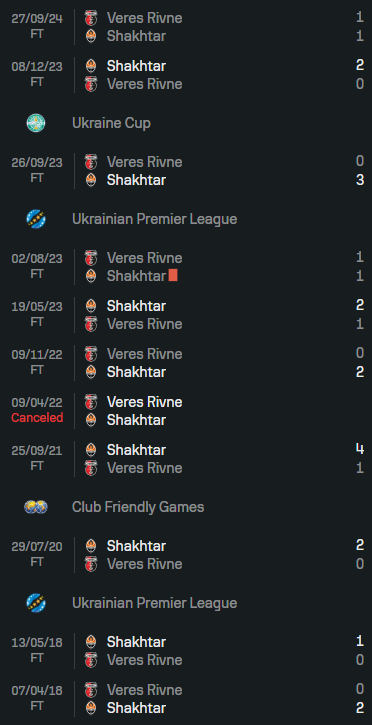Select Shakhtar in the 25/09/21 match

click(x=136, y=450)
